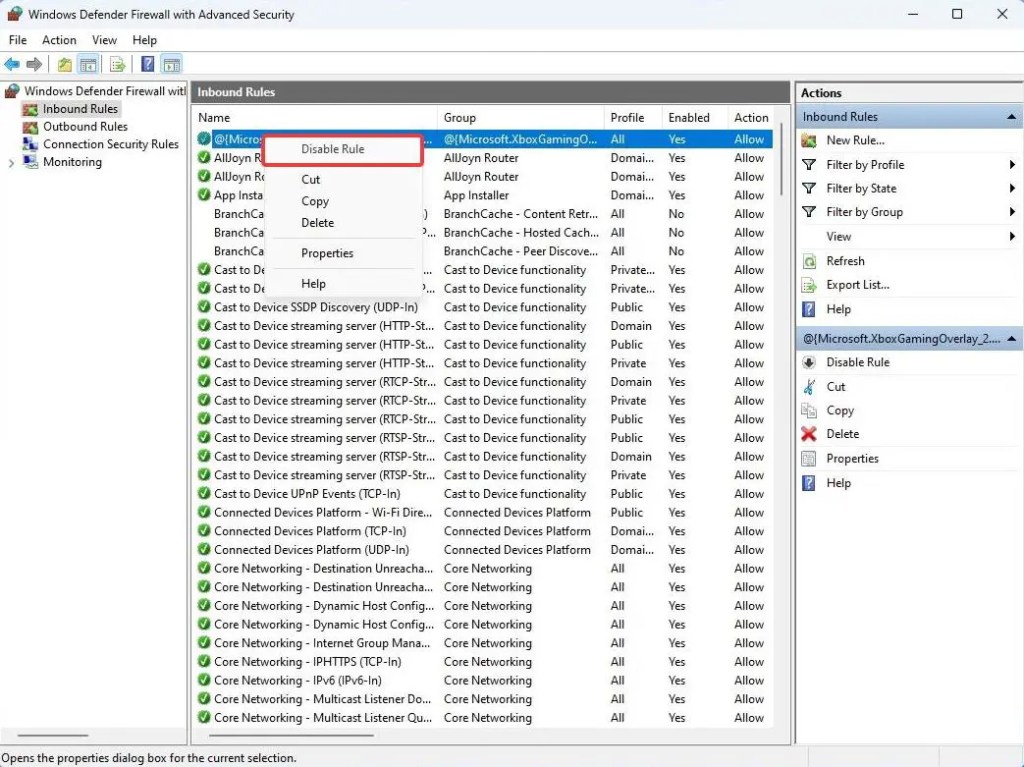Click the Help icon under Inbound Rules actions

[808, 309]
